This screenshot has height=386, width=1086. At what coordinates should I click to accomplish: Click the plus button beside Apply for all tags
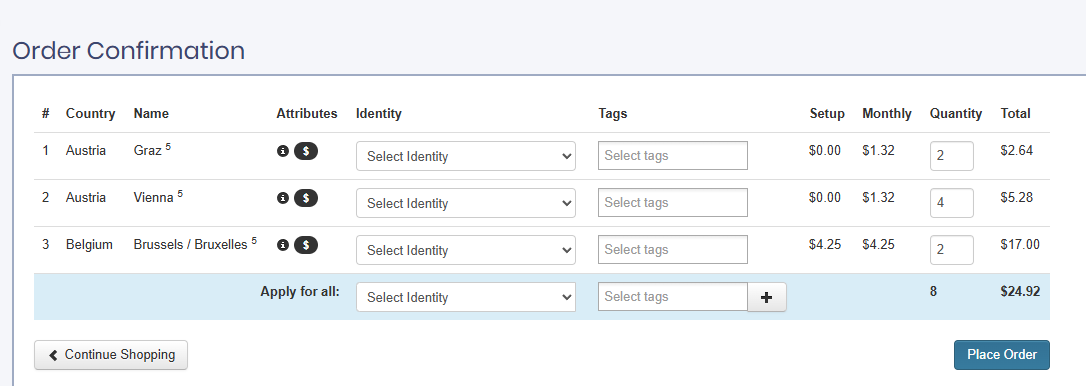767,297
